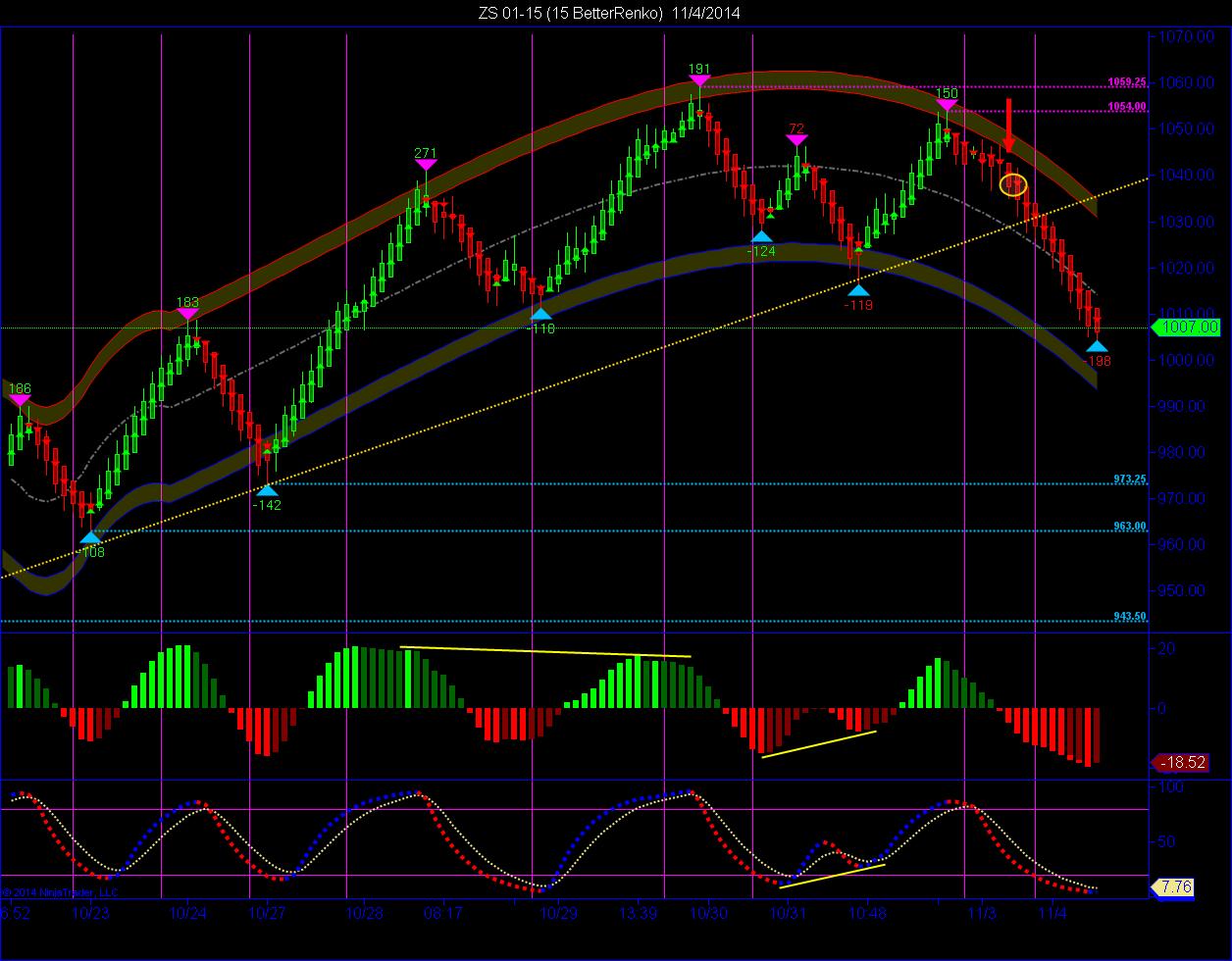This screenshot has height=961, width=1232.
Task: Select the dotted orange rising trendline on price chart
Action: (574, 379)
